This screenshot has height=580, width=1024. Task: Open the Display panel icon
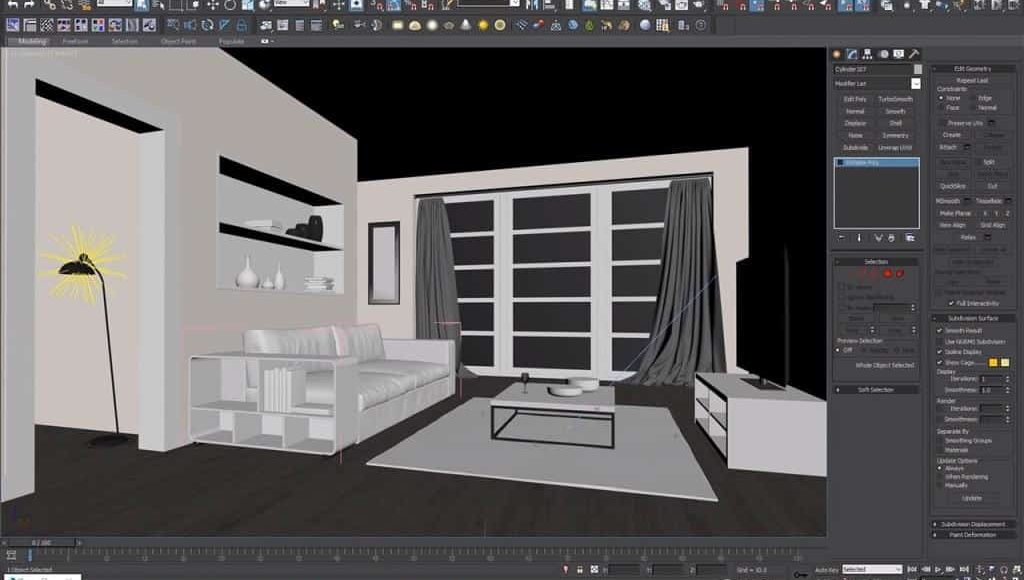[897, 54]
